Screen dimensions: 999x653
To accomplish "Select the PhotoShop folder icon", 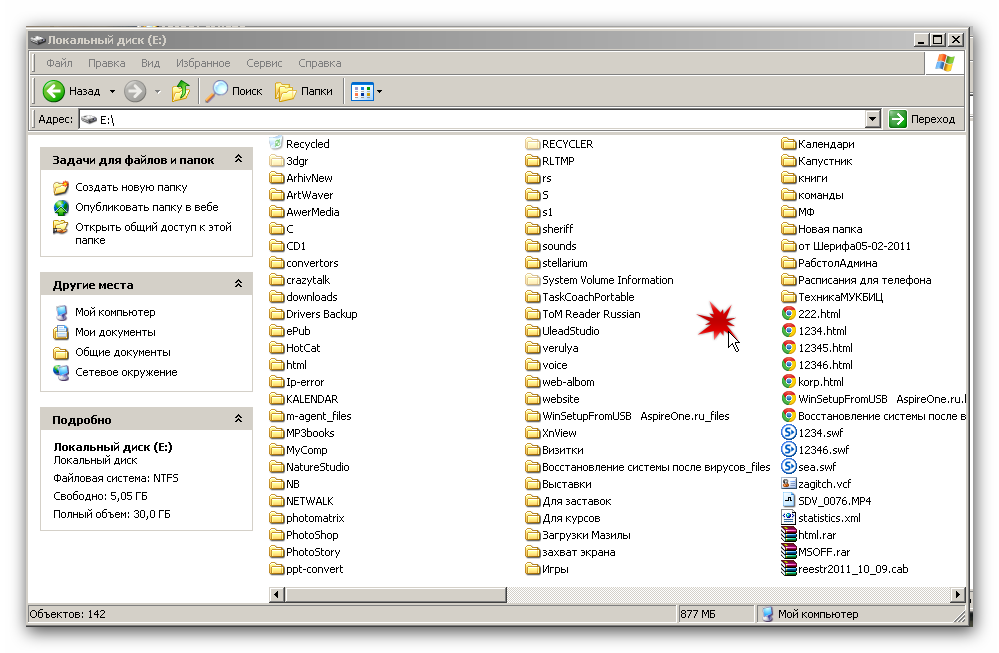I will [276, 535].
